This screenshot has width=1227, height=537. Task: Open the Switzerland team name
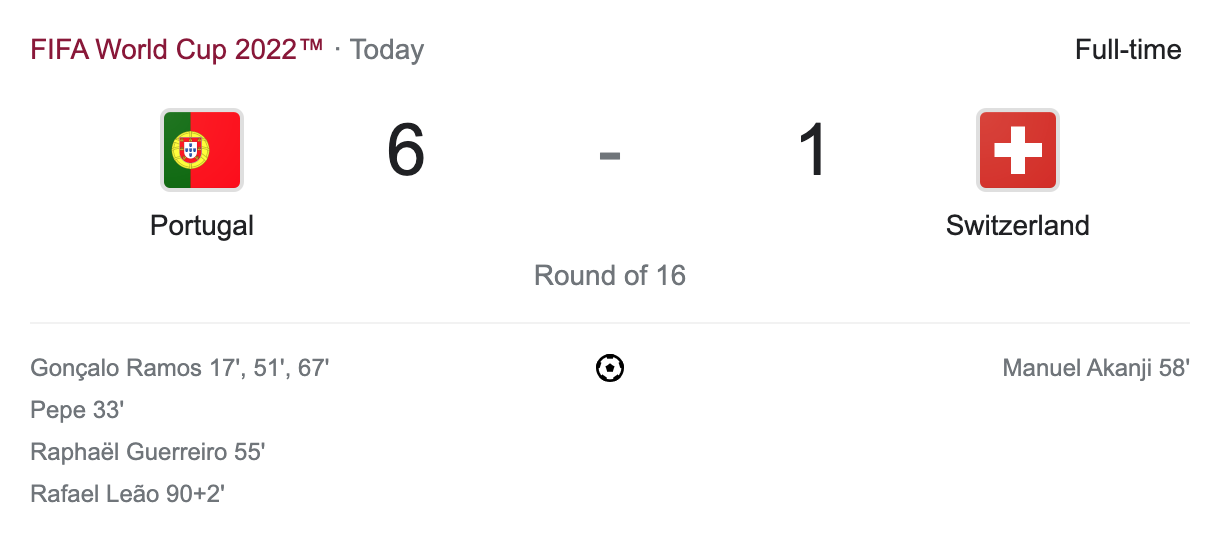click(x=1017, y=225)
